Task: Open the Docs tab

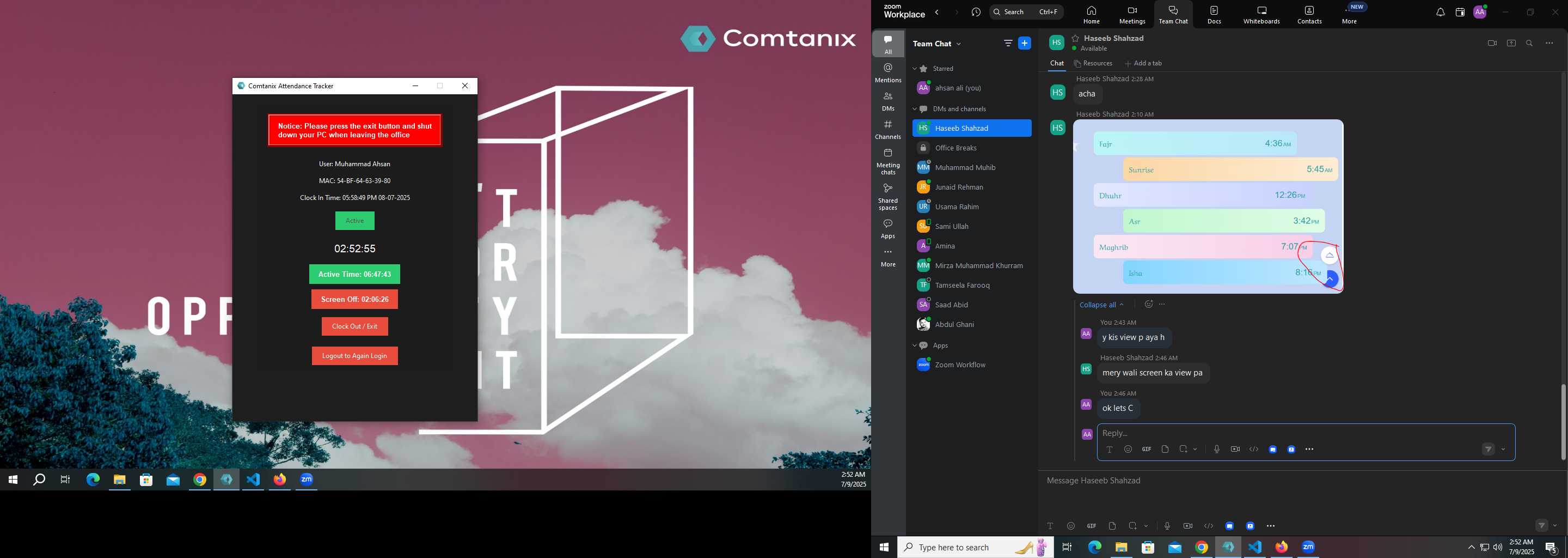Action: (1214, 15)
